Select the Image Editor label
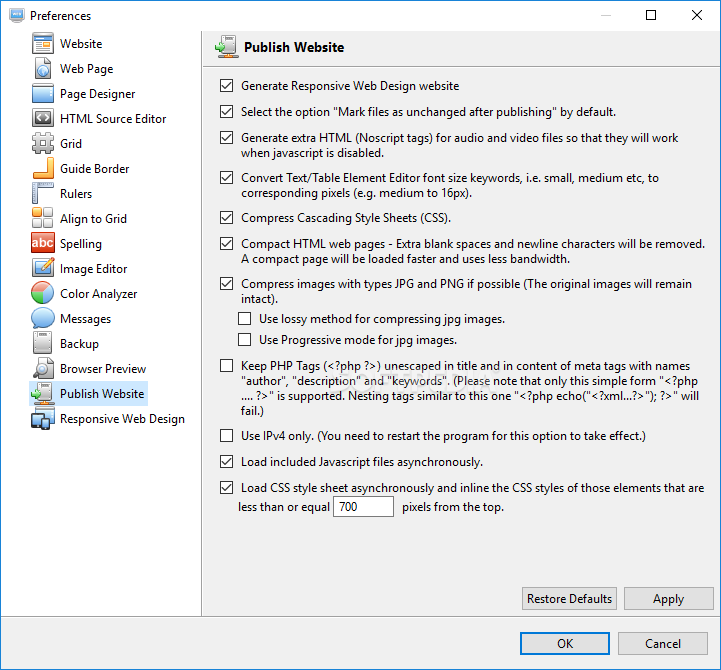The width and height of the screenshot is (721, 670). tap(93, 269)
